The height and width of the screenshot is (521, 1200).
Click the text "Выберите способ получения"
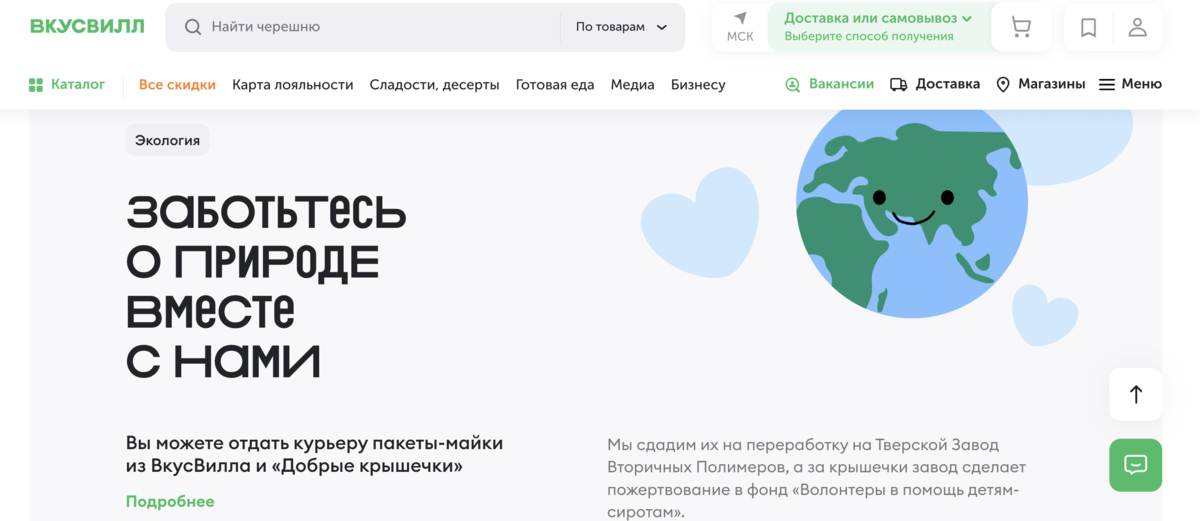[x=869, y=37]
